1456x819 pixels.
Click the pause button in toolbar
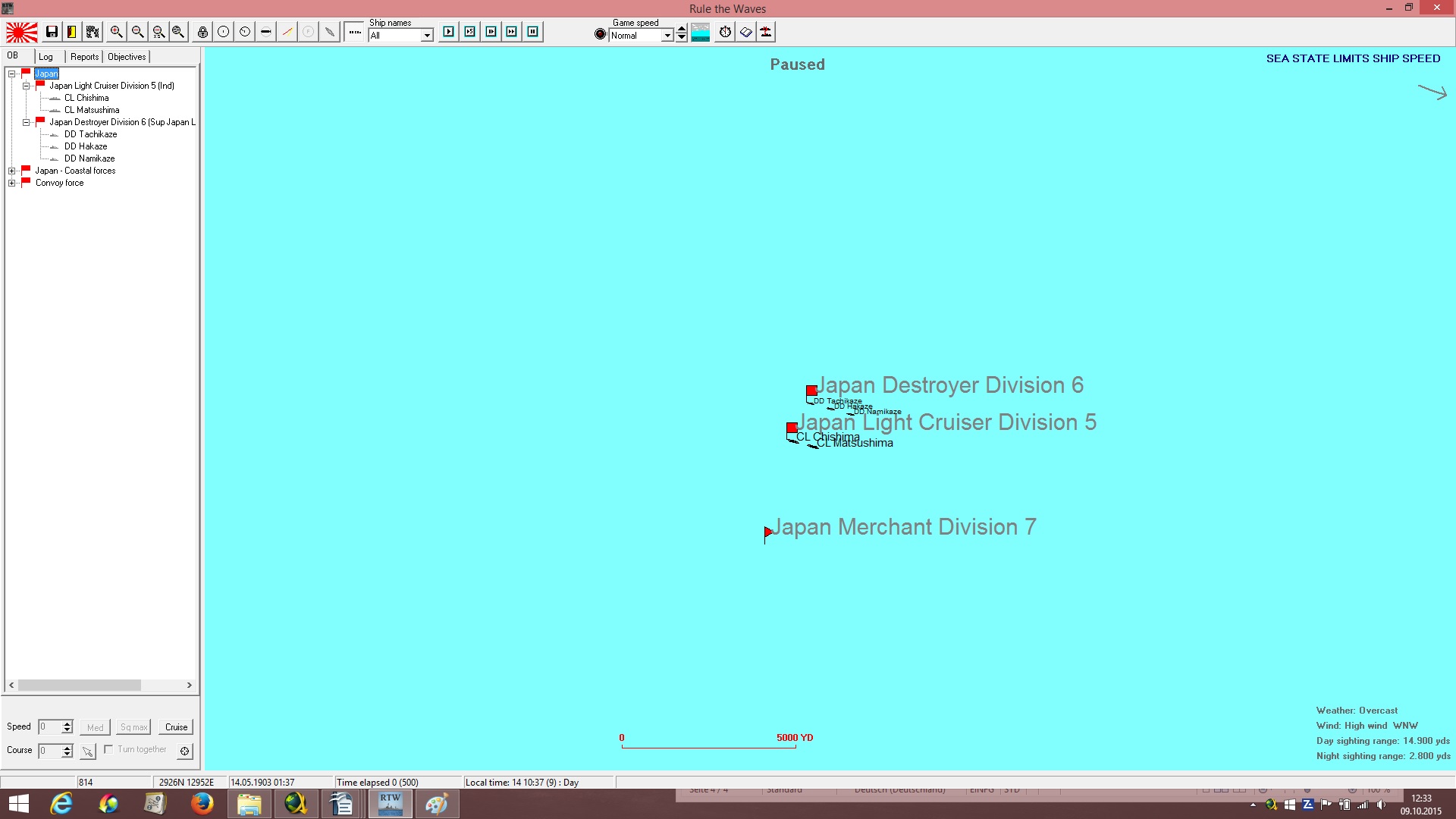[x=533, y=32]
